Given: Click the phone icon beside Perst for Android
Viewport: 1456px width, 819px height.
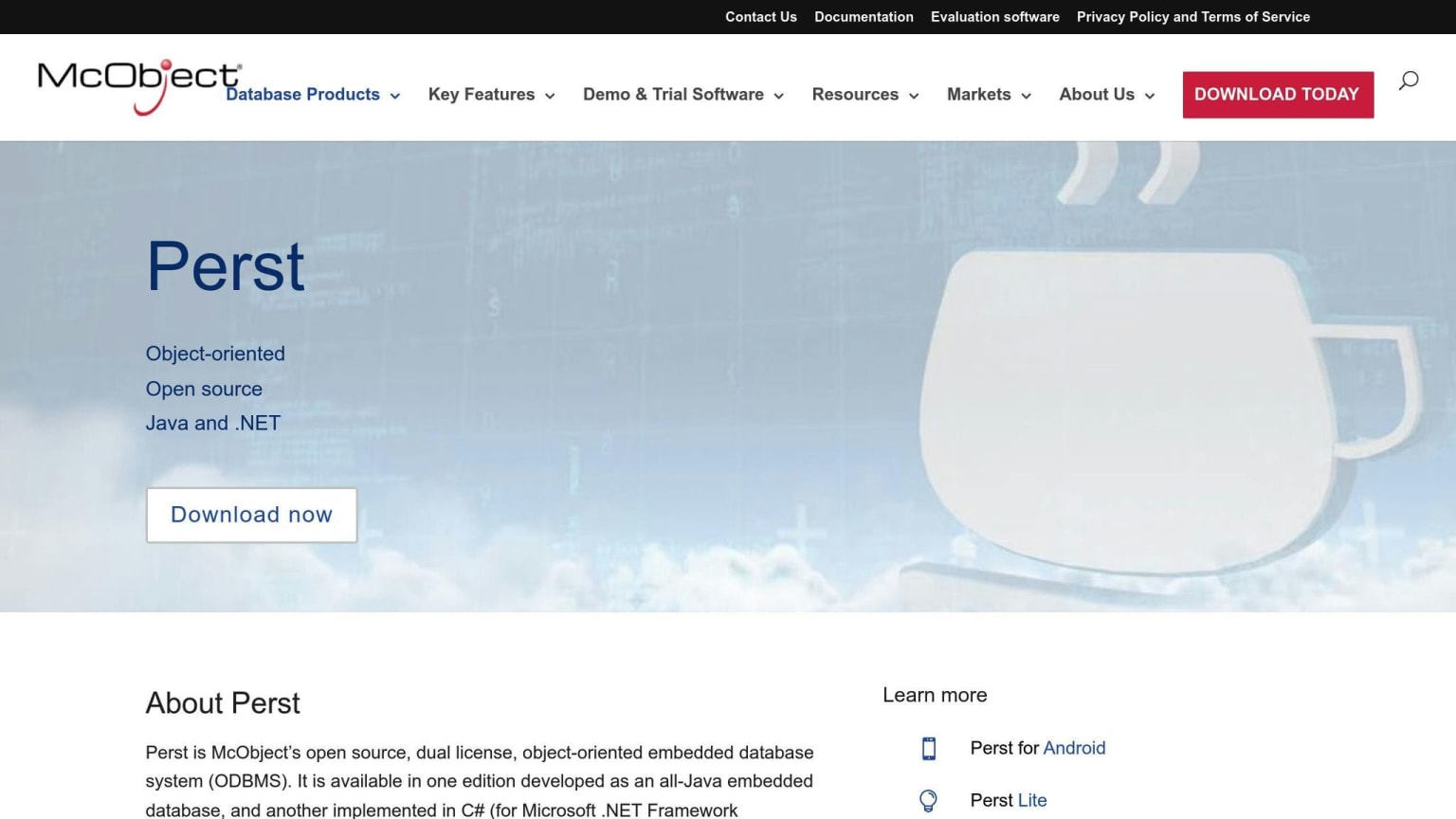Looking at the screenshot, I should coord(929,749).
